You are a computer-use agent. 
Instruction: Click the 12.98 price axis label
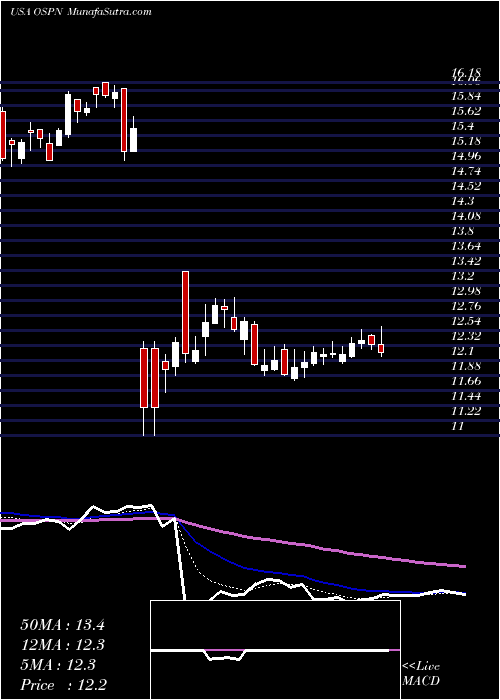[466, 292]
